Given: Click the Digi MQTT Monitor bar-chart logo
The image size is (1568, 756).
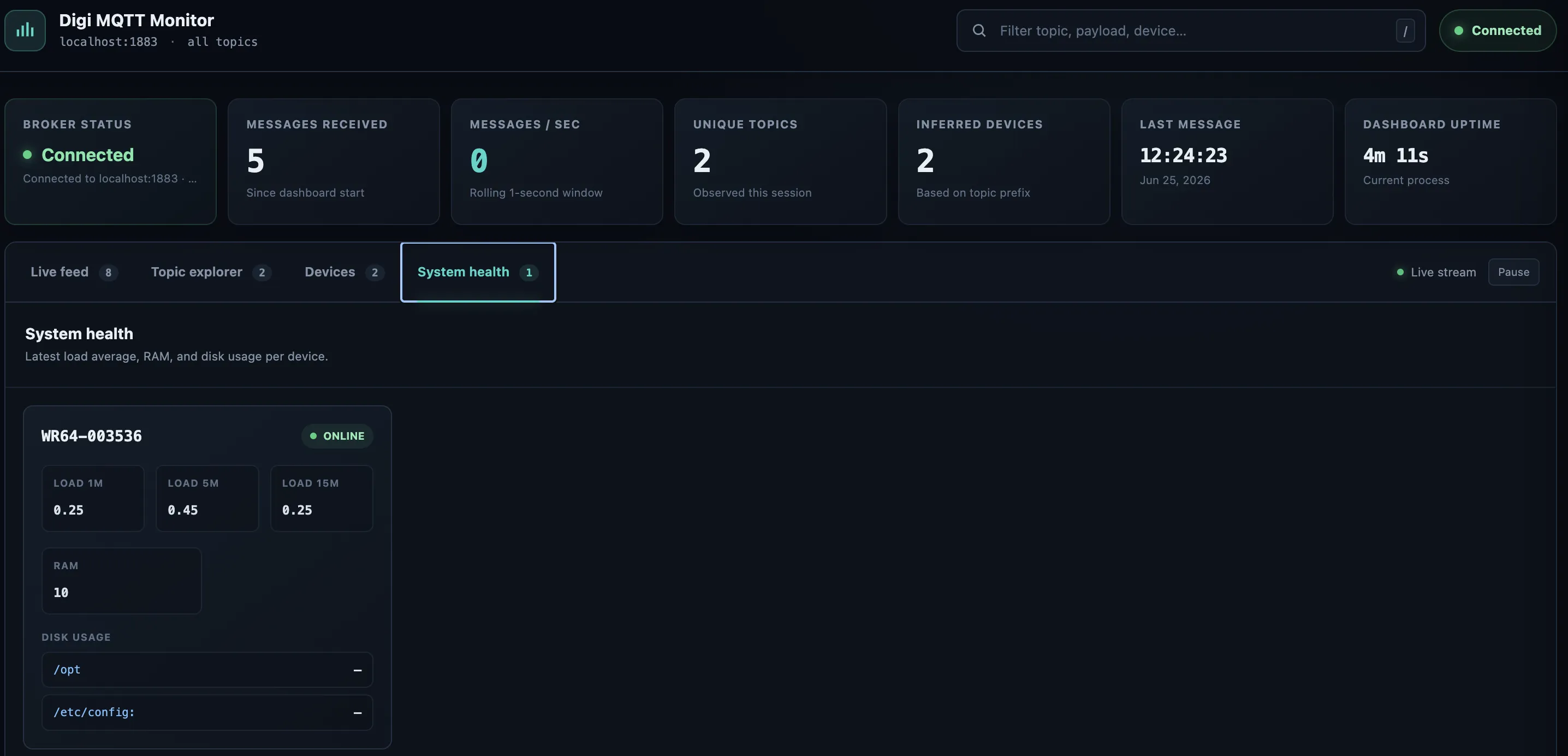Looking at the screenshot, I should coord(25,31).
